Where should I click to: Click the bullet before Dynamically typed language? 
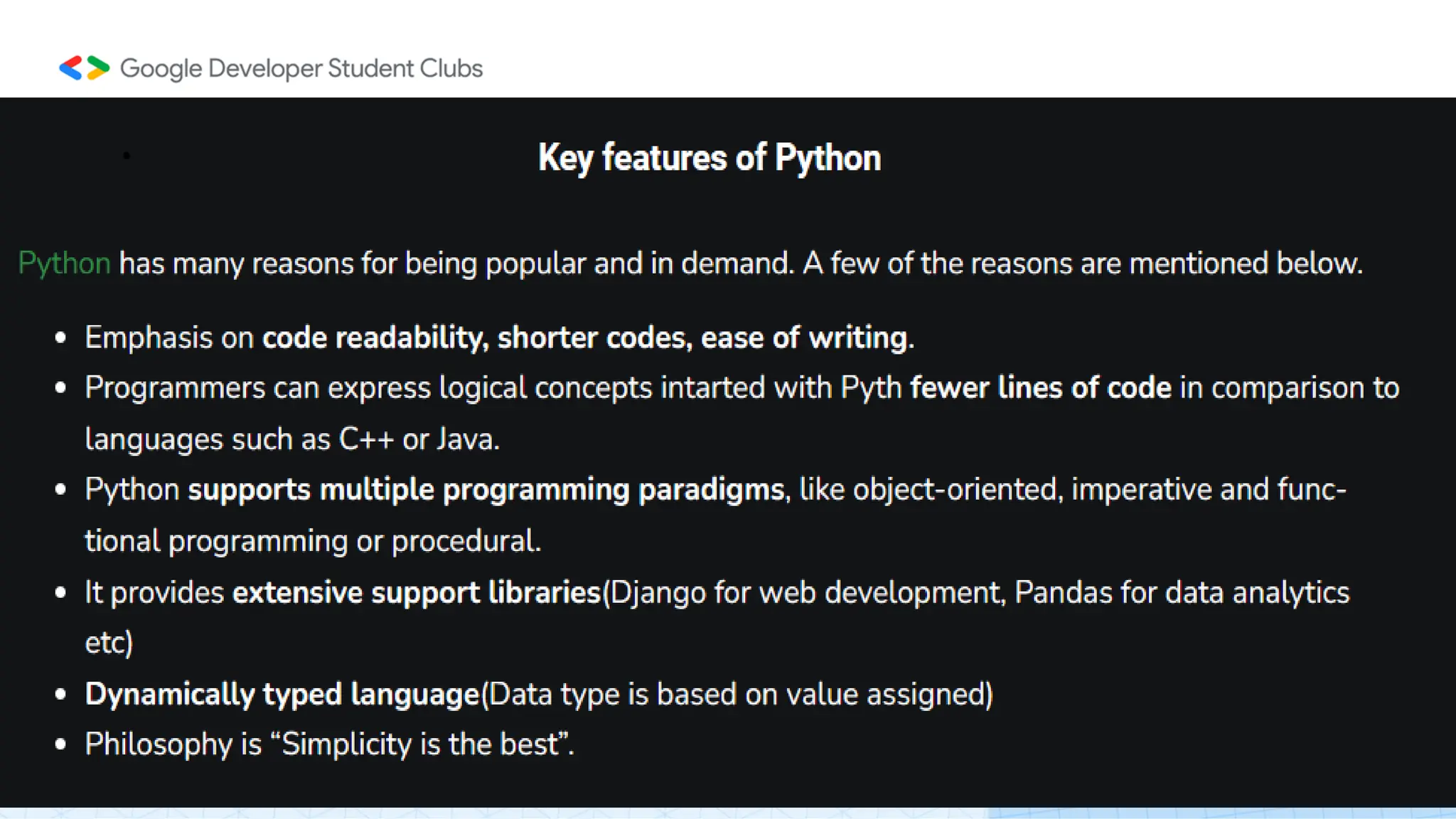[60, 694]
